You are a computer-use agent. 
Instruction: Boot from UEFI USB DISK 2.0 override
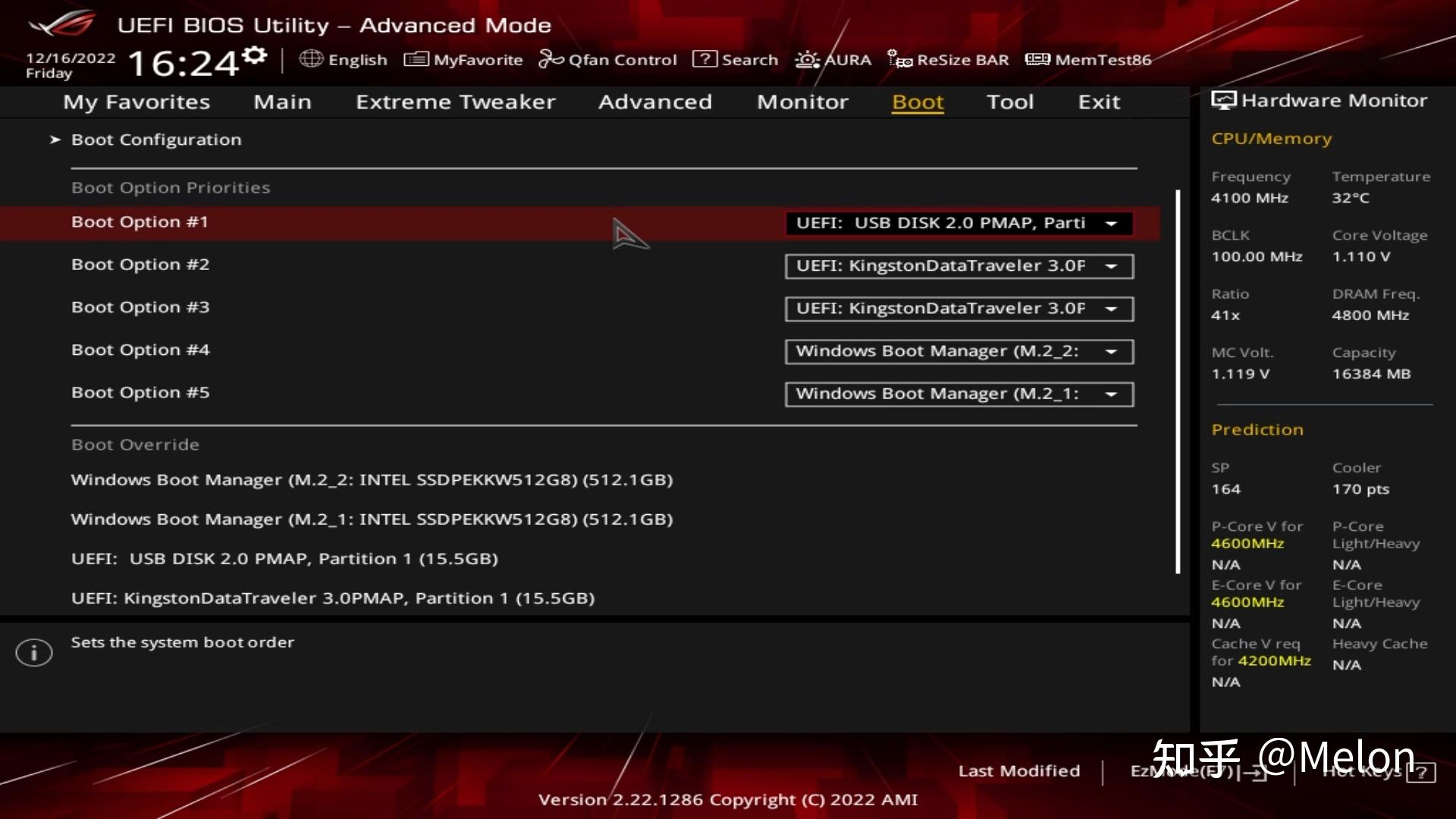click(284, 559)
